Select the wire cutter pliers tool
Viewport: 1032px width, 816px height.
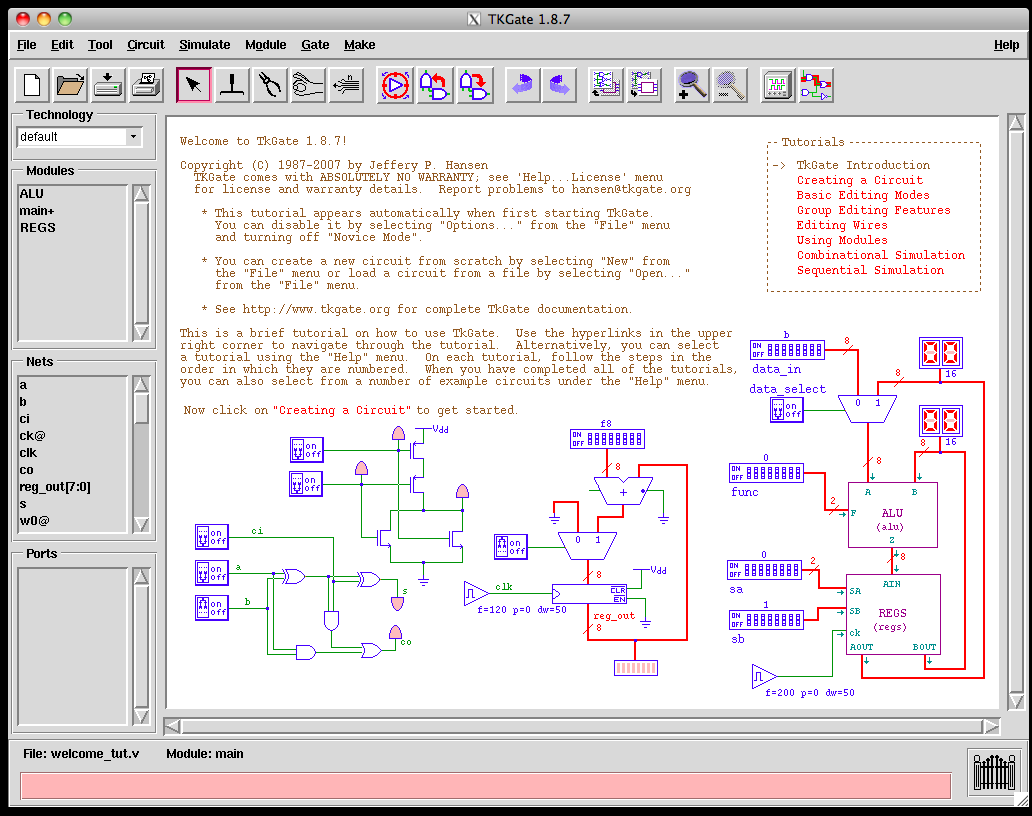click(x=270, y=86)
